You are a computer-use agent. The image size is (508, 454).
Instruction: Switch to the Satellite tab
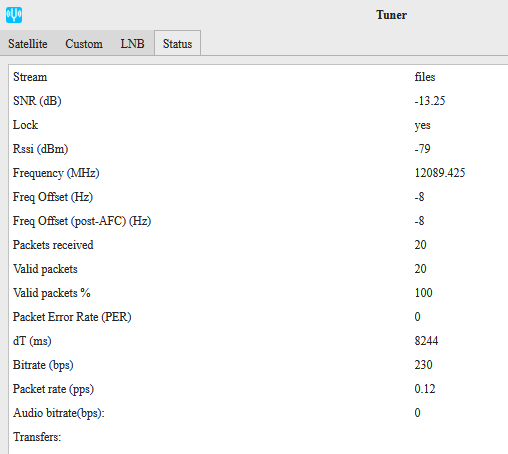[28, 44]
